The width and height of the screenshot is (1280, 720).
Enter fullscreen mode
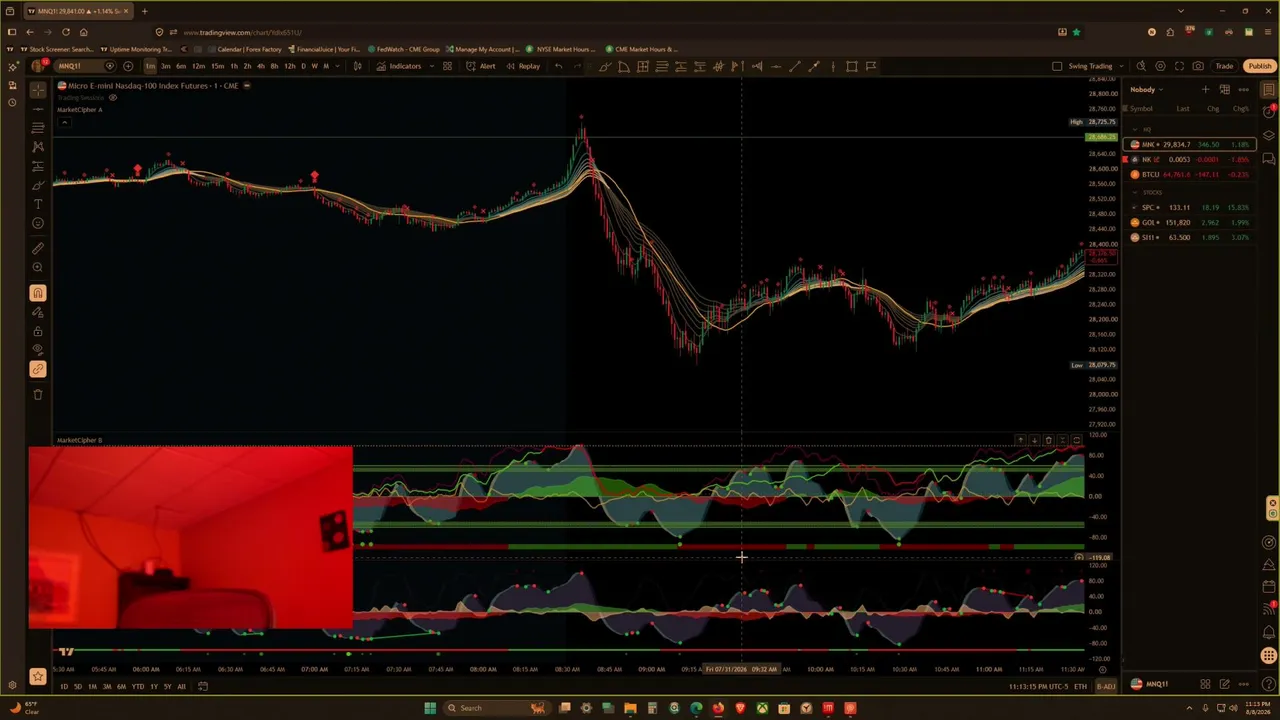tap(1179, 66)
